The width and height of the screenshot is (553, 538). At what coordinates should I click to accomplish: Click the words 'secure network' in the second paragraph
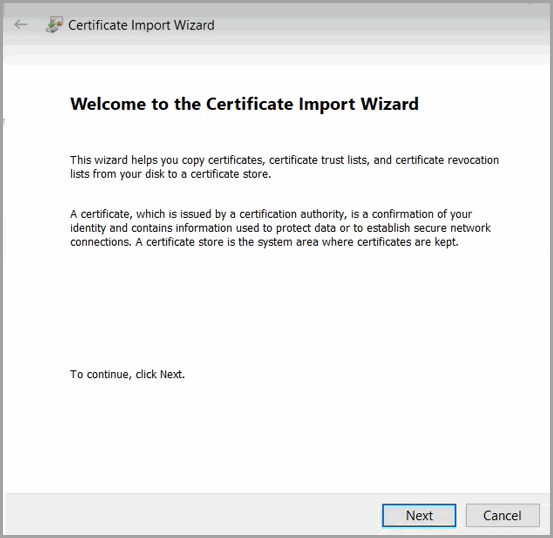pyautogui.click(x=452, y=228)
